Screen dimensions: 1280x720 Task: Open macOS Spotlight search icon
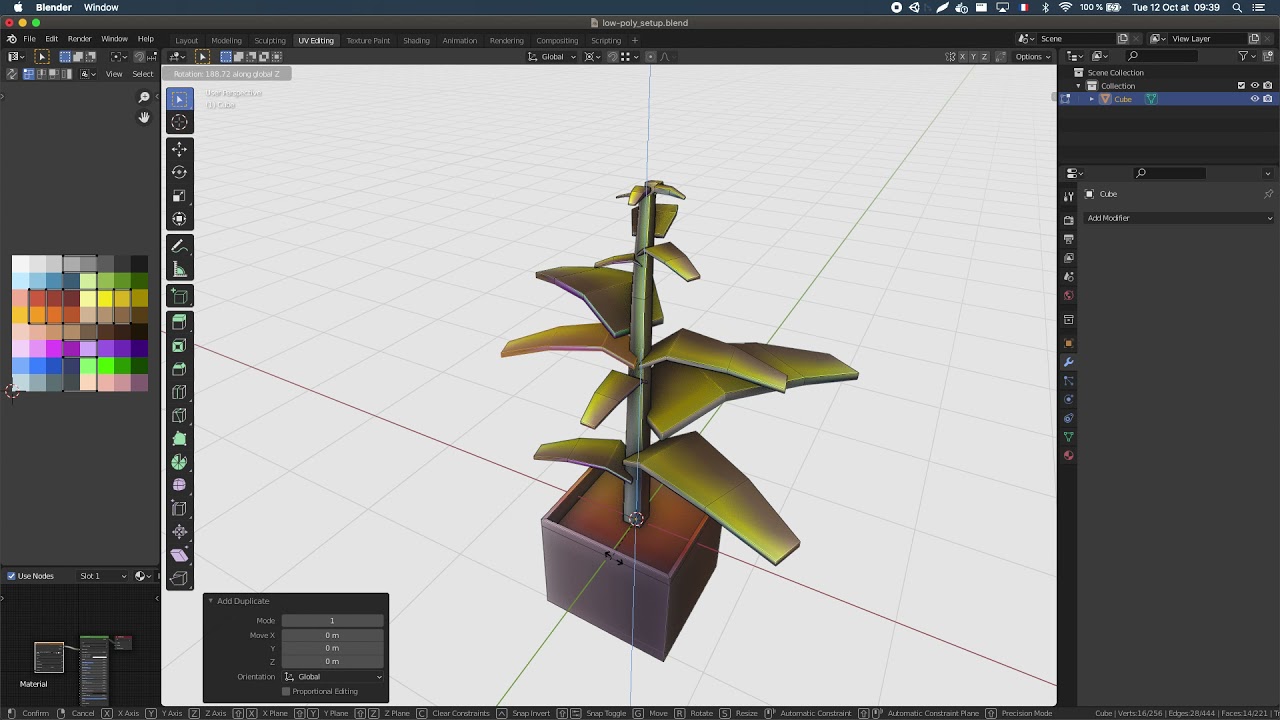click(x=1237, y=7)
